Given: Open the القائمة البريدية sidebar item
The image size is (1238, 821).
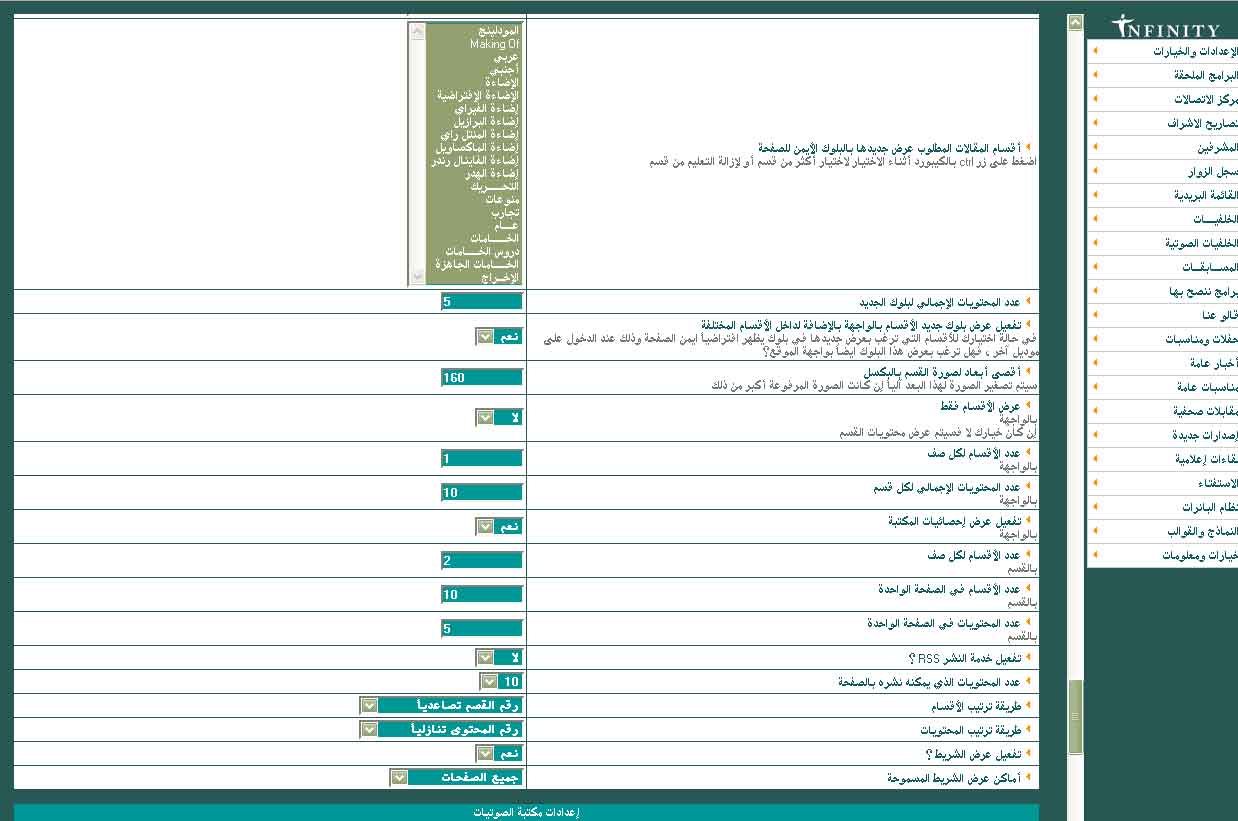Looking at the screenshot, I should pos(1163,196).
